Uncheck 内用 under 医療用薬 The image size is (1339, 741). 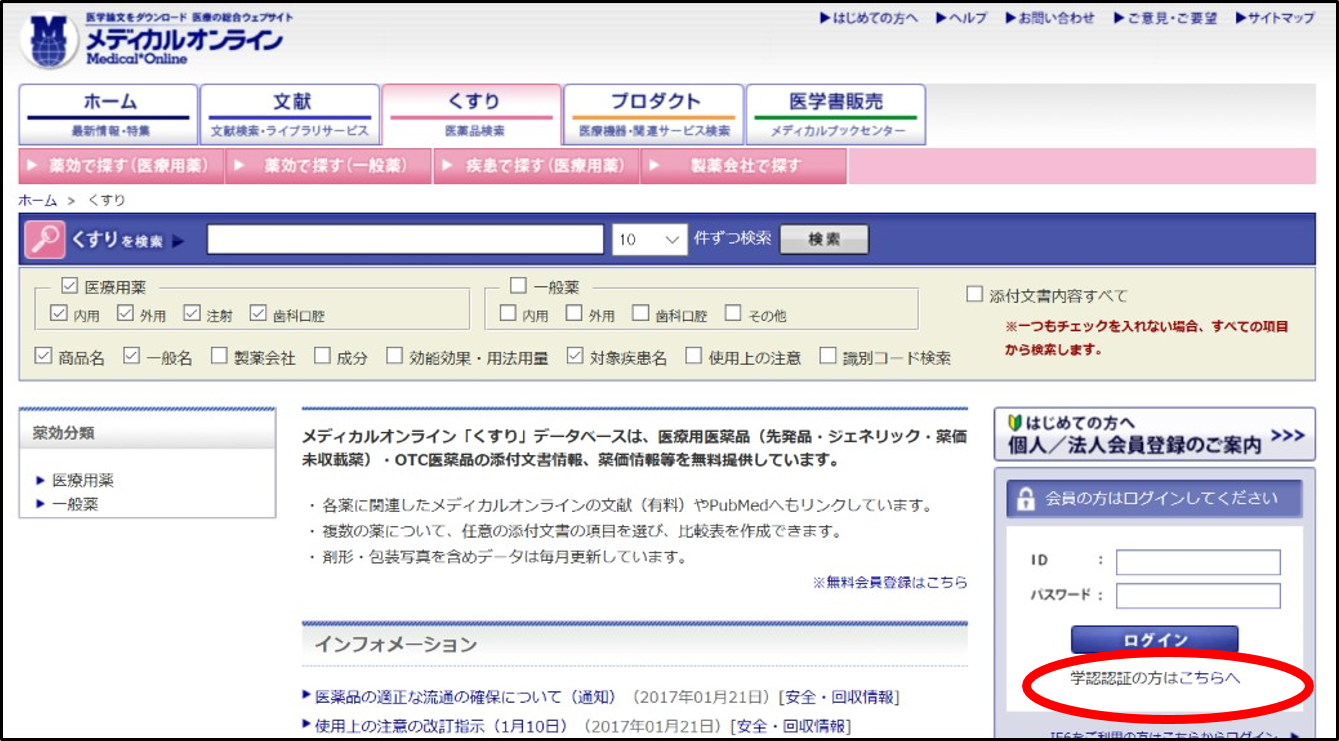(58, 314)
